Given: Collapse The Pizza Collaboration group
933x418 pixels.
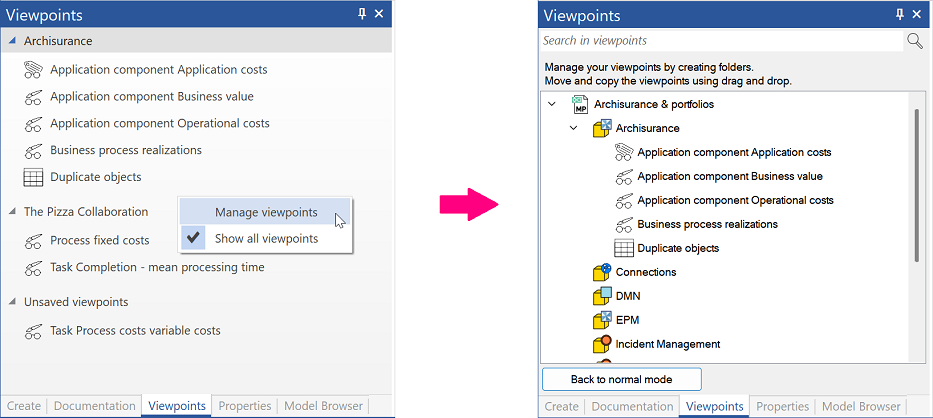Looking at the screenshot, I should [12, 211].
